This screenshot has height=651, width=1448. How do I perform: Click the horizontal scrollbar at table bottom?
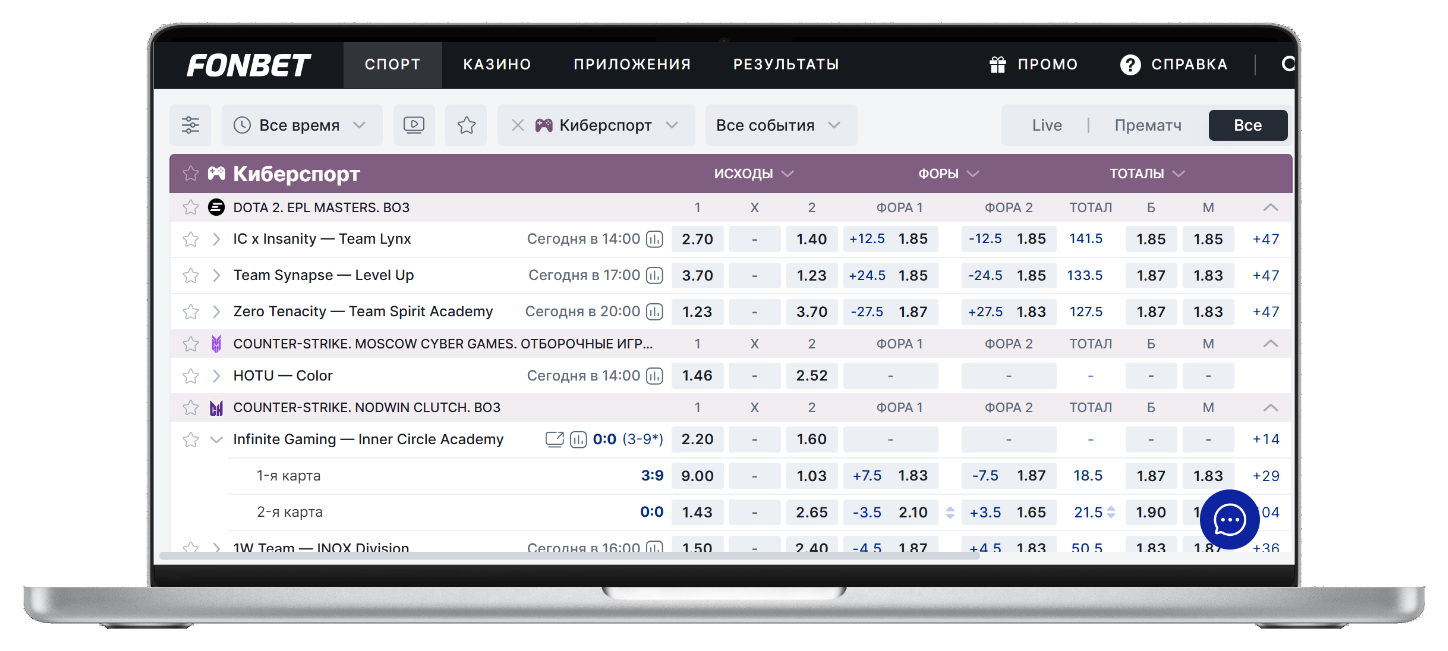569,555
